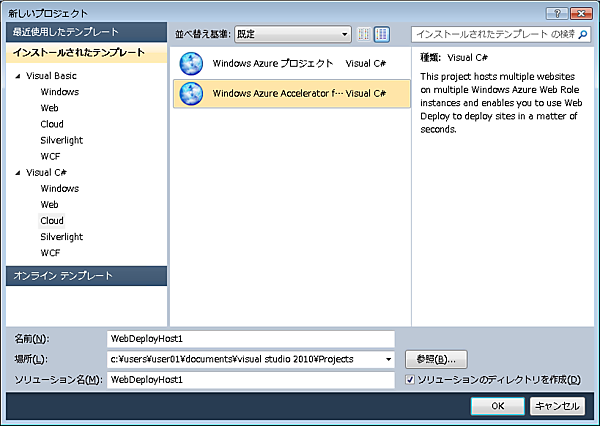Select the Visual C# tree label

tap(46, 173)
